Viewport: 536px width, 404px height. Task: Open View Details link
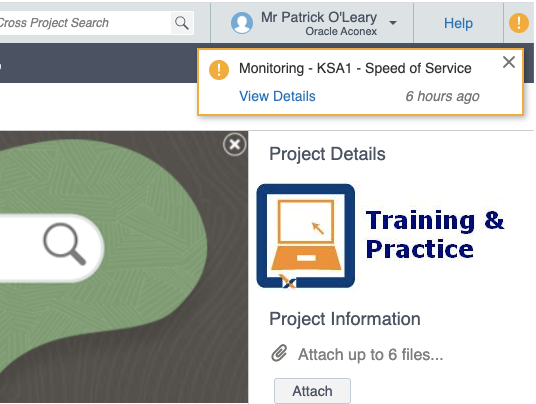click(x=277, y=96)
